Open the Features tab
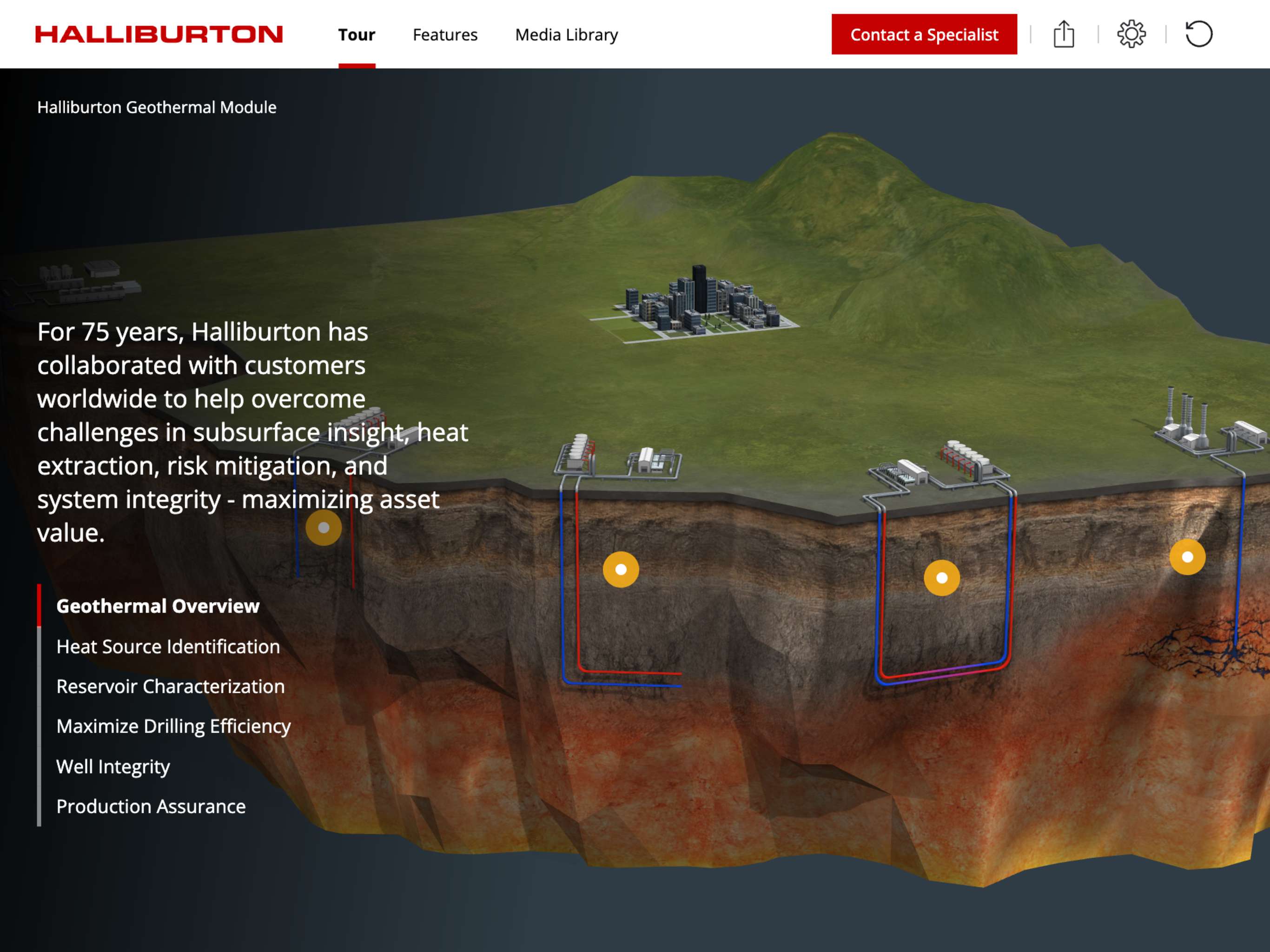1270x952 pixels. click(x=445, y=35)
